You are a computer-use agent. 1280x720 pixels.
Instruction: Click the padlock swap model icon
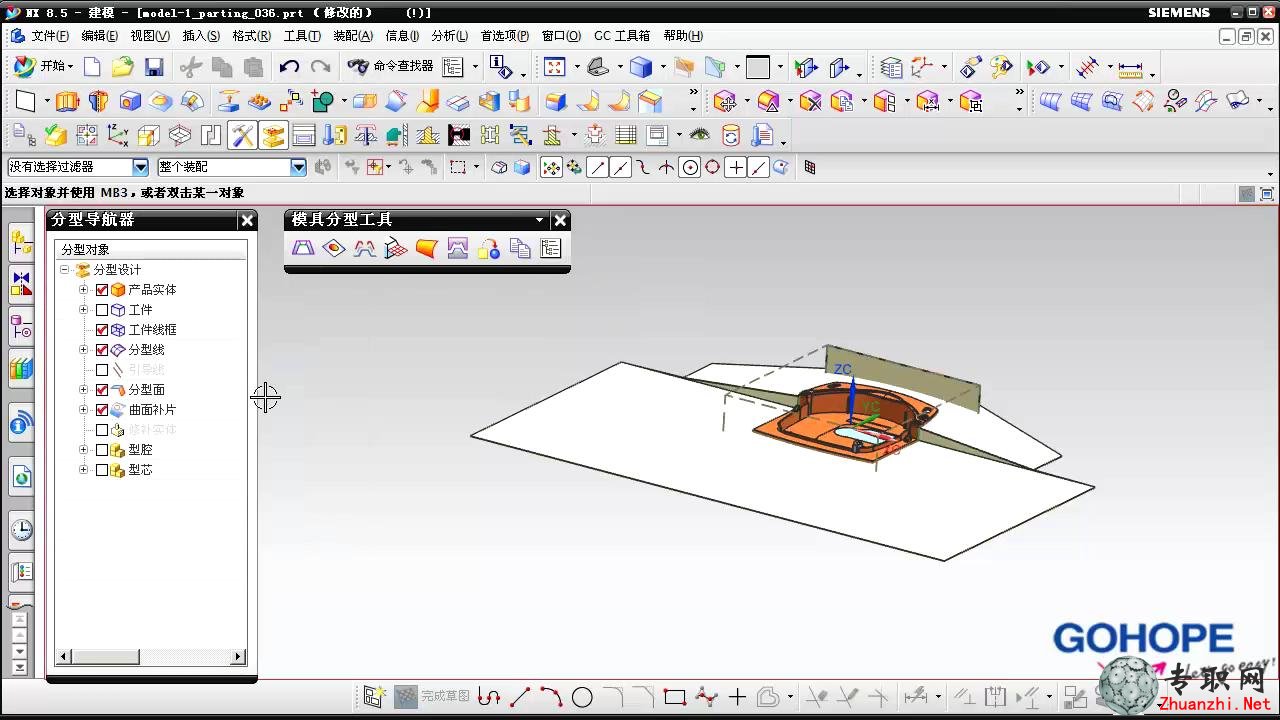point(489,248)
